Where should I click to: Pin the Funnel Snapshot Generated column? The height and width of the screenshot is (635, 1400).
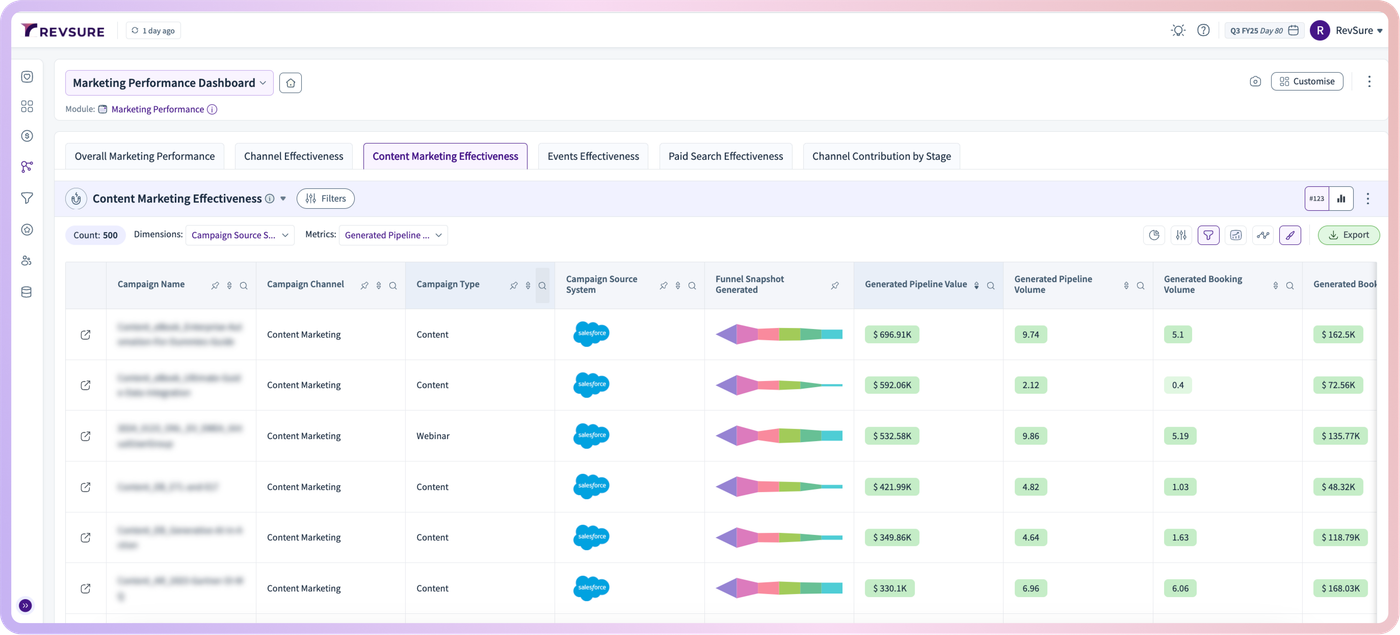click(x=835, y=286)
